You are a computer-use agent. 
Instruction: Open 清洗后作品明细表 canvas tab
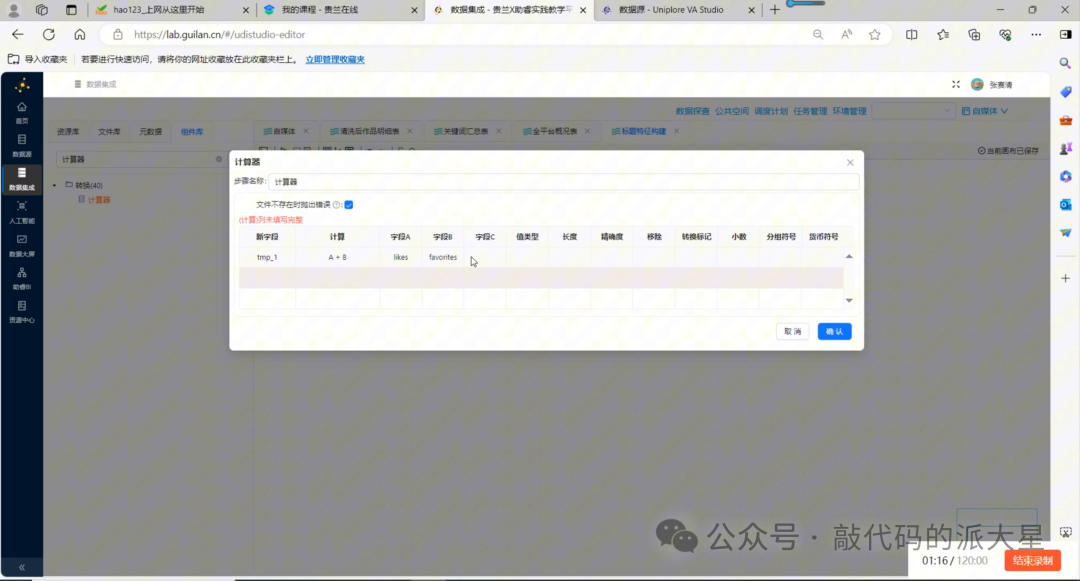click(365, 131)
